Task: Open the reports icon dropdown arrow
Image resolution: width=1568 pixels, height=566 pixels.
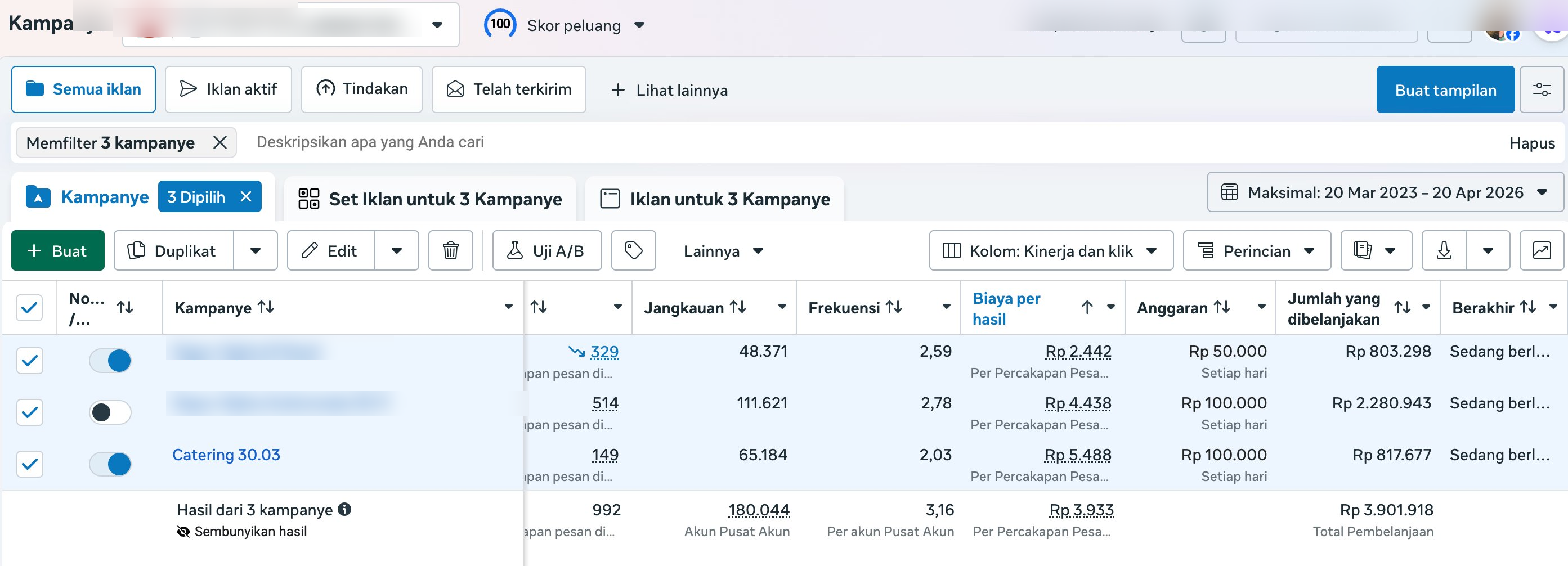Action: (1390, 250)
